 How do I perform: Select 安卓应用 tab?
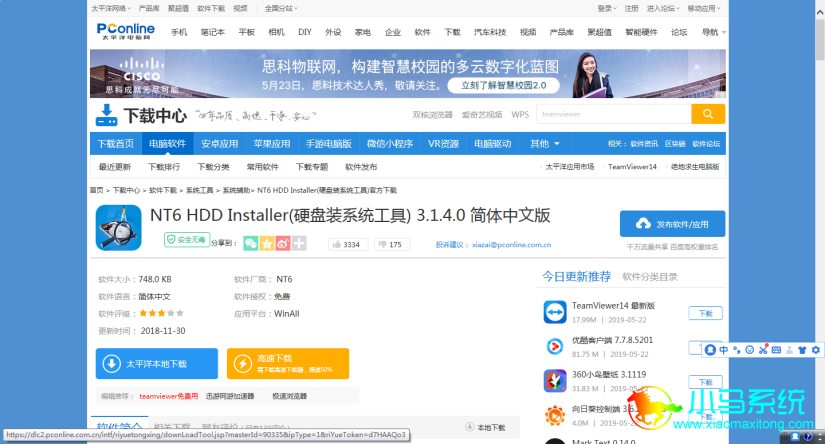(x=219, y=144)
